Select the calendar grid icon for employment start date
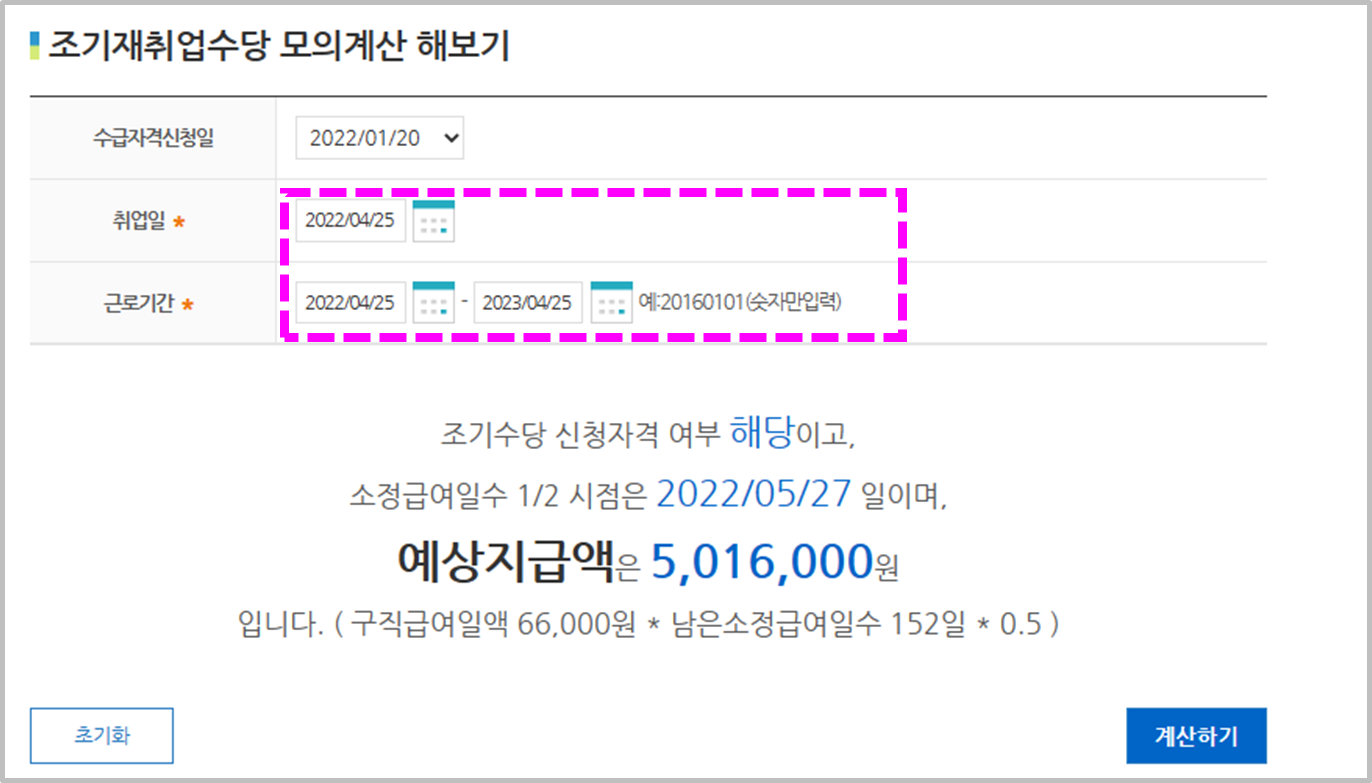This screenshot has width=1372, height=783. pos(435,220)
